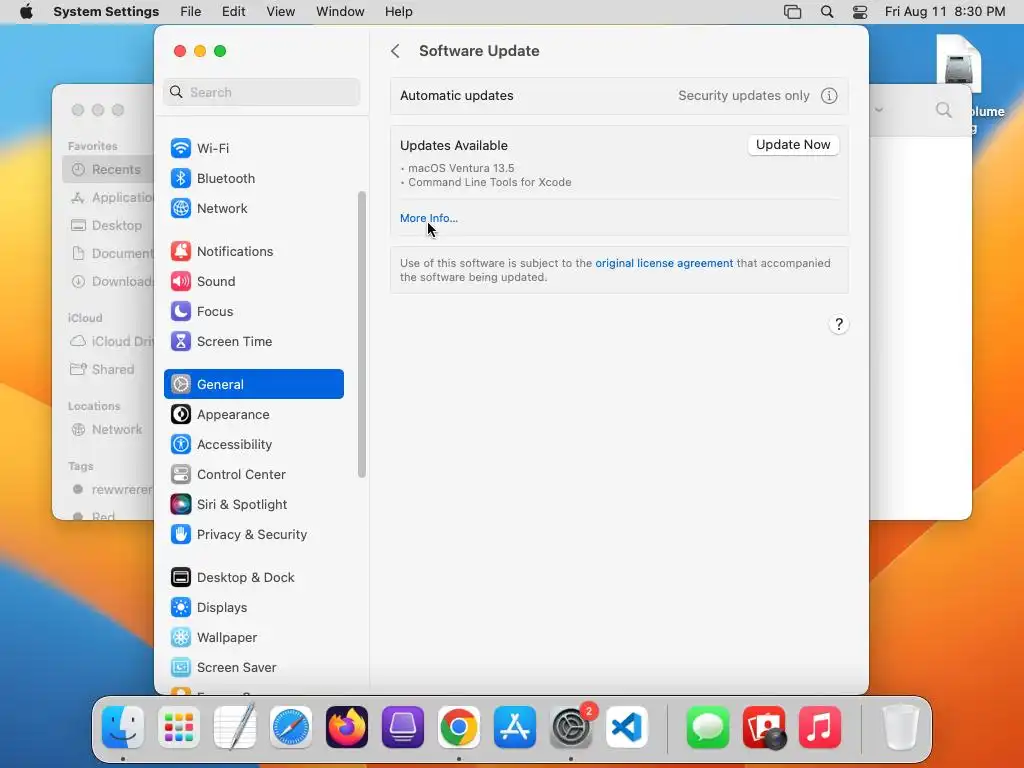Open Bluetooth settings pane
The height and width of the screenshot is (768, 1024).
[253, 178]
